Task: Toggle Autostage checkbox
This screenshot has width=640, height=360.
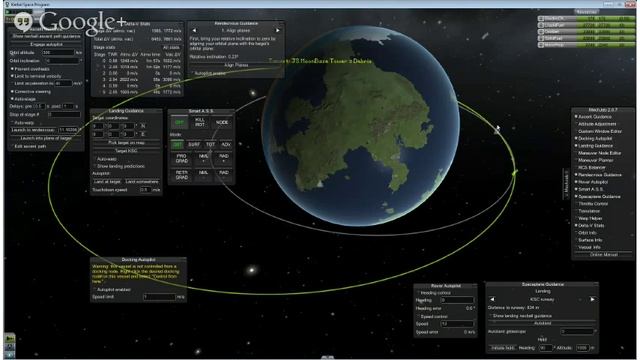Action: pos(23,99)
